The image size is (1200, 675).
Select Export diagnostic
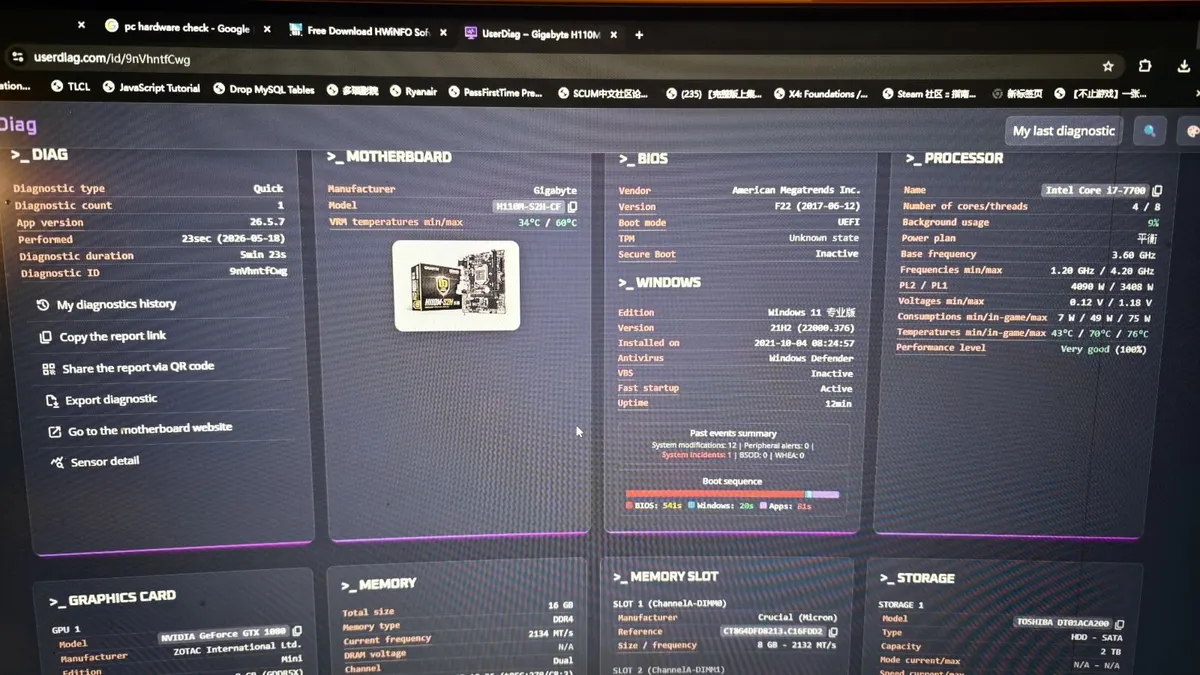click(x=111, y=400)
